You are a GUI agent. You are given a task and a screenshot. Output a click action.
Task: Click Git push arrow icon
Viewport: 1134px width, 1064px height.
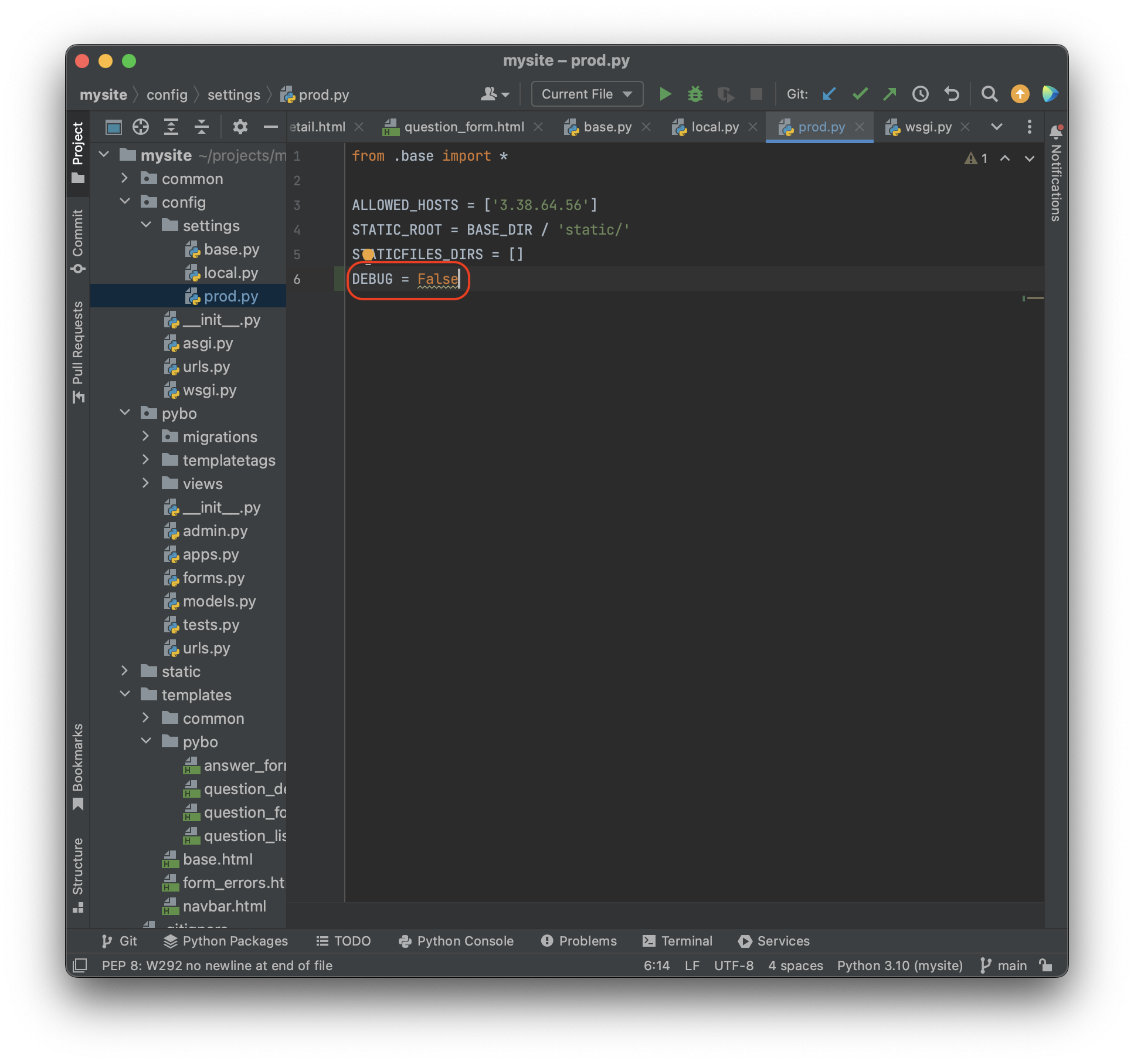click(x=889, y=94)
